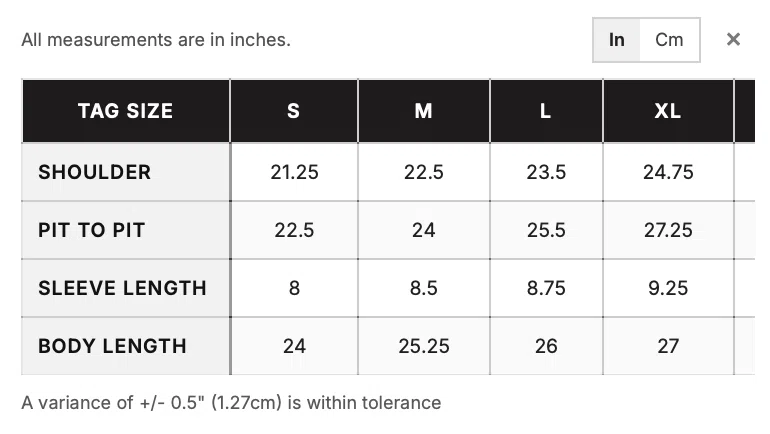This screenshot has width=770, height=434.
Task: Click the BODY LENGTH row label
Action: click(x=112, y=346)
